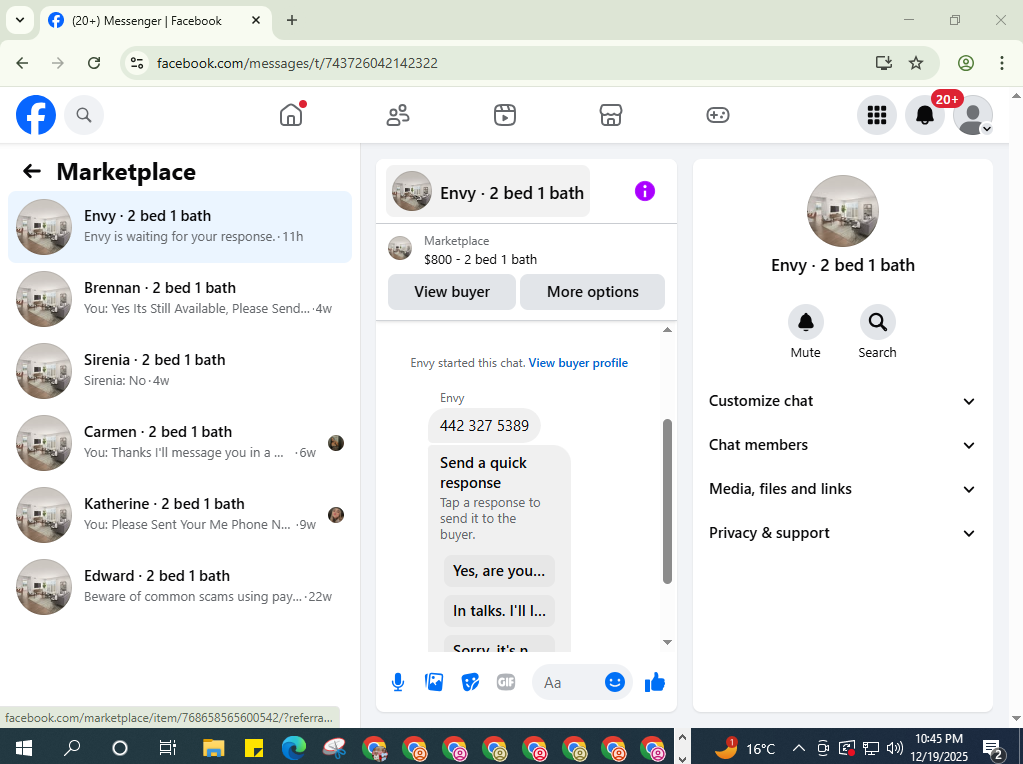This screenshot has width=1023, height=764.
Task: Click the message input field Aa
Action: pos(566,682)
